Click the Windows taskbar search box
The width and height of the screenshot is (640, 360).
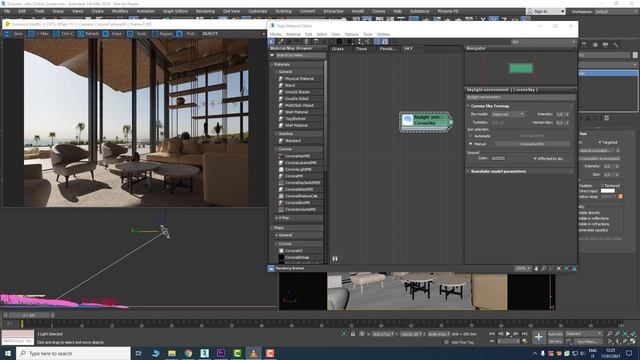pyautogui.click(x=73, y=353)
